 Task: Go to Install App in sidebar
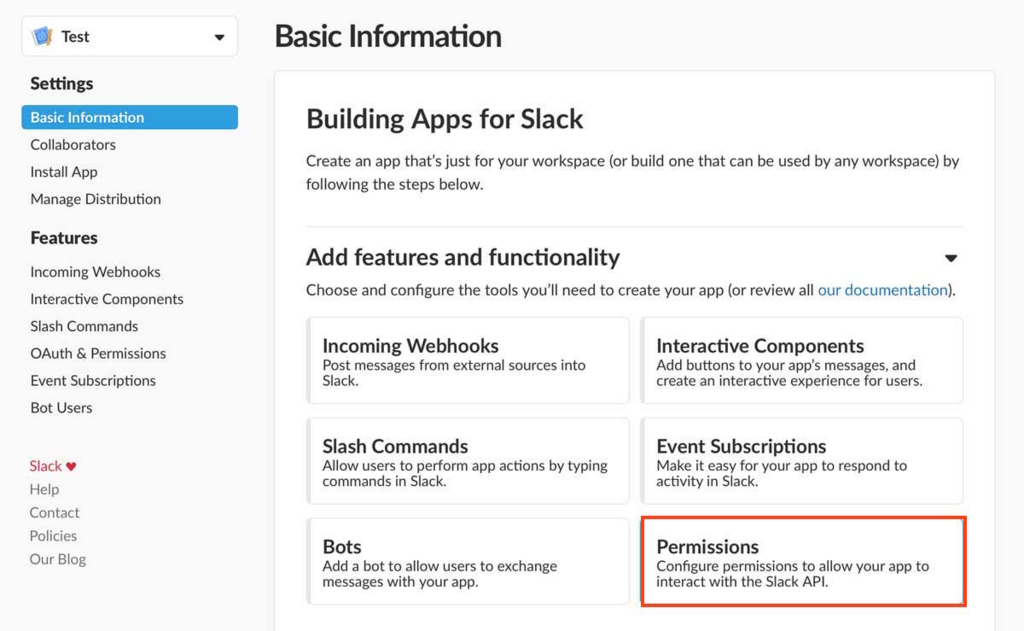point(64,171)
